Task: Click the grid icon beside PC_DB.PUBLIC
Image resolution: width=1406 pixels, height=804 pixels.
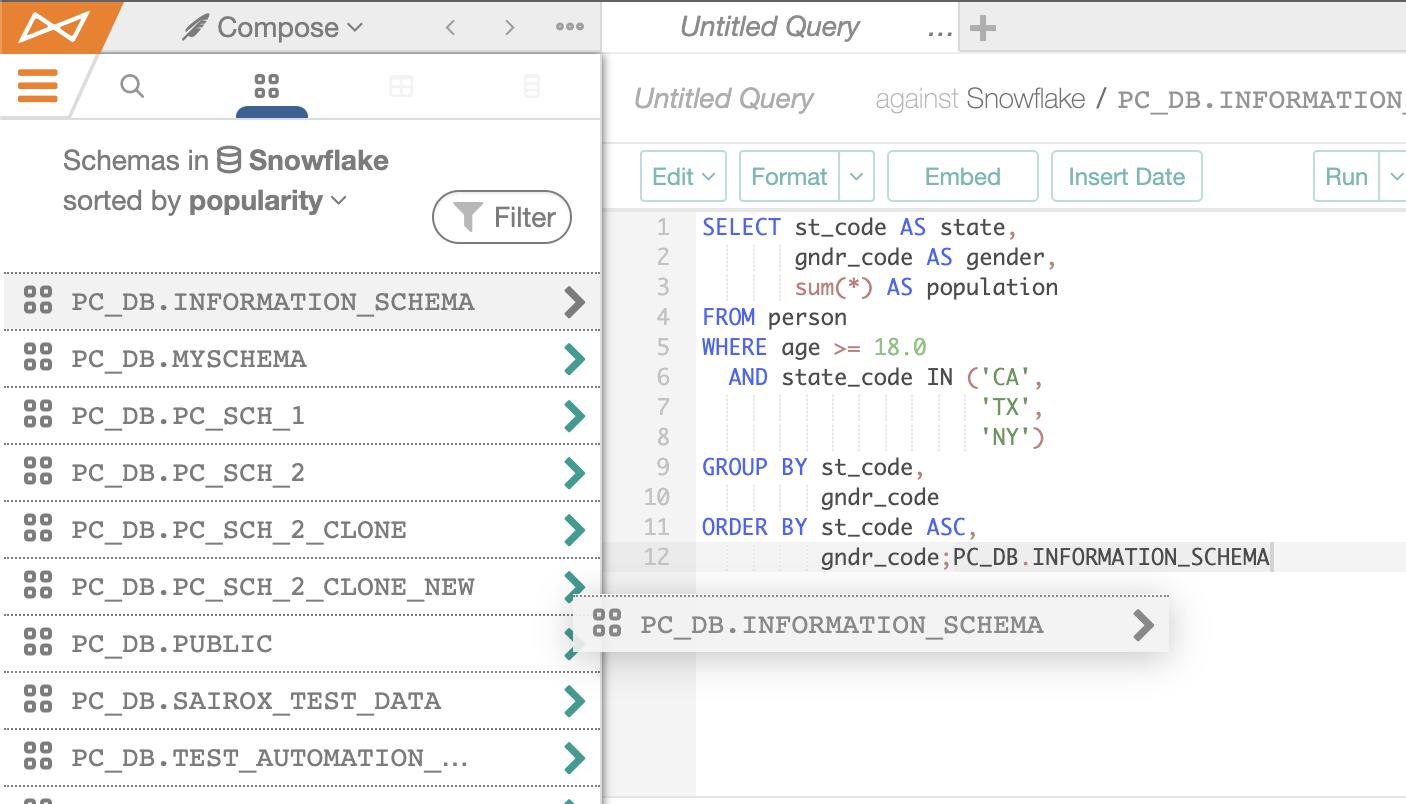Action: point(38,642)
